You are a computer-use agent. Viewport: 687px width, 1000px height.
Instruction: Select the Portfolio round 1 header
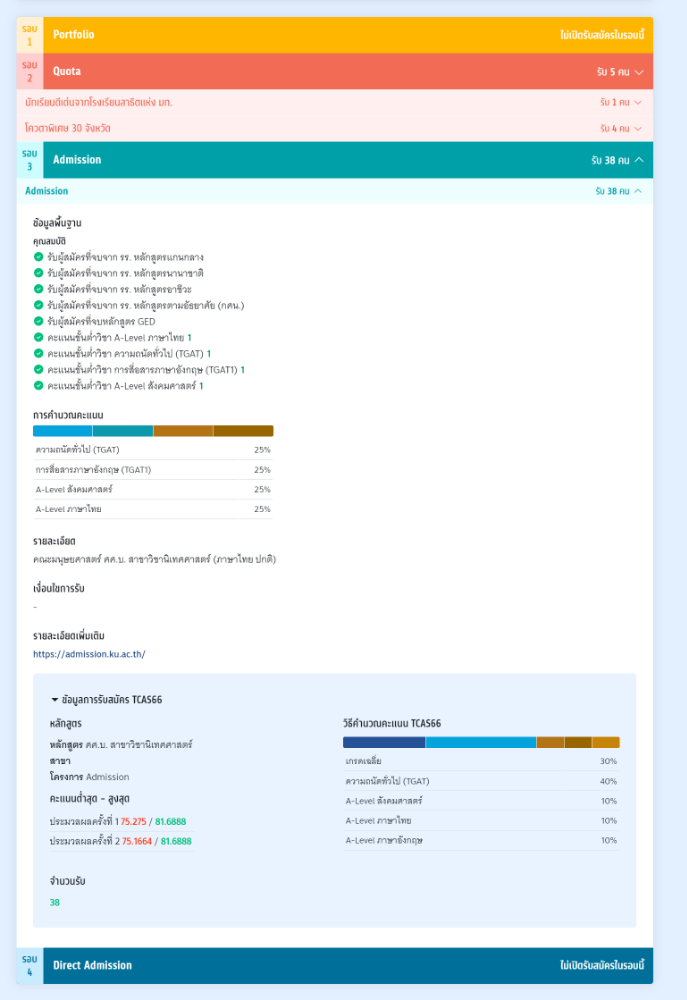click(x=334, y=35)
